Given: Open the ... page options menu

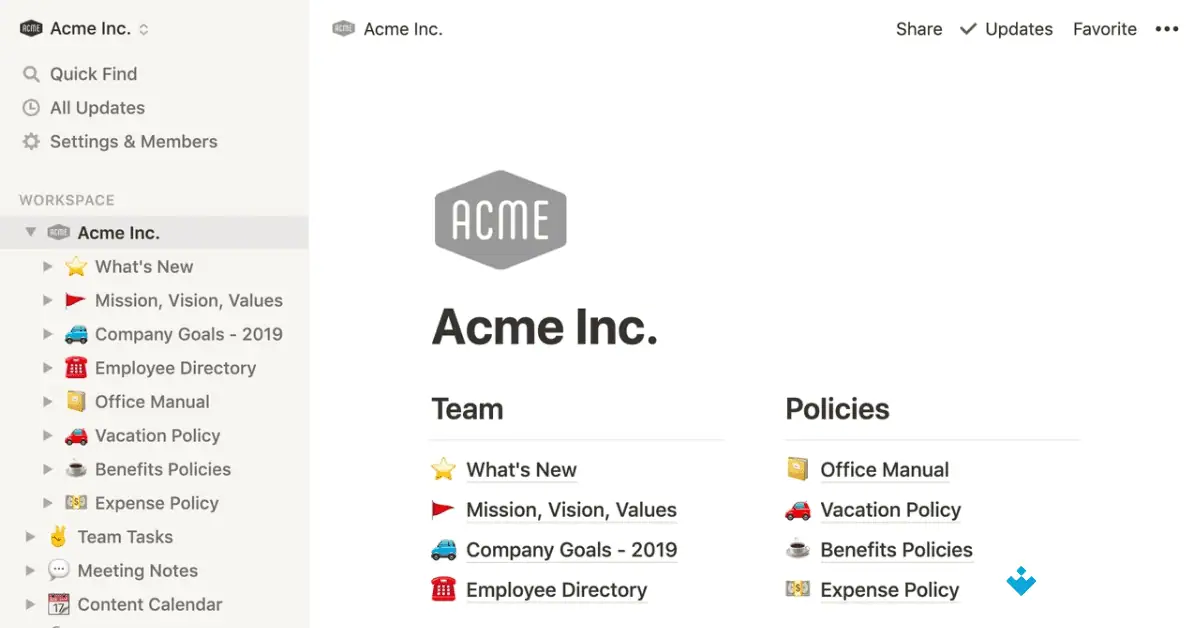Looking at the screenshot, I should point(1167,29).
